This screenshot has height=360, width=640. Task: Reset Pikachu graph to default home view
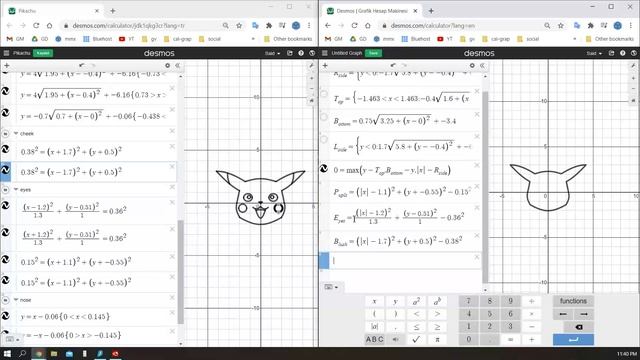click(x=311, y=100)
